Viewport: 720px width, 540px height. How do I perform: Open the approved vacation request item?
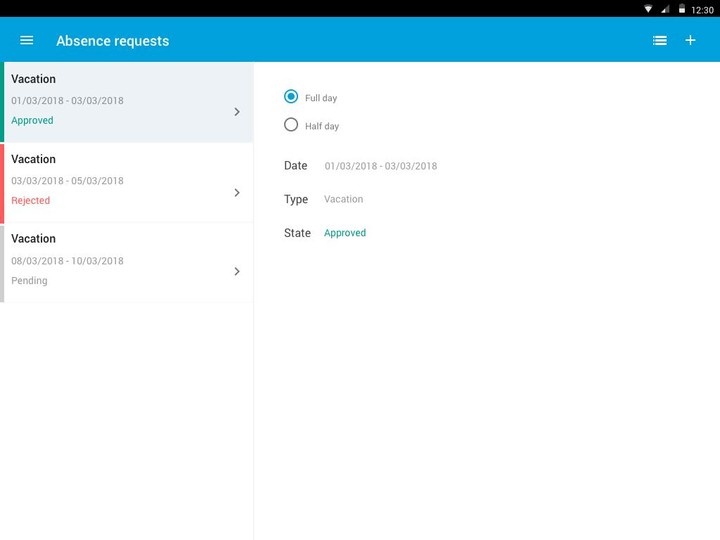click(x=120, y=100)
